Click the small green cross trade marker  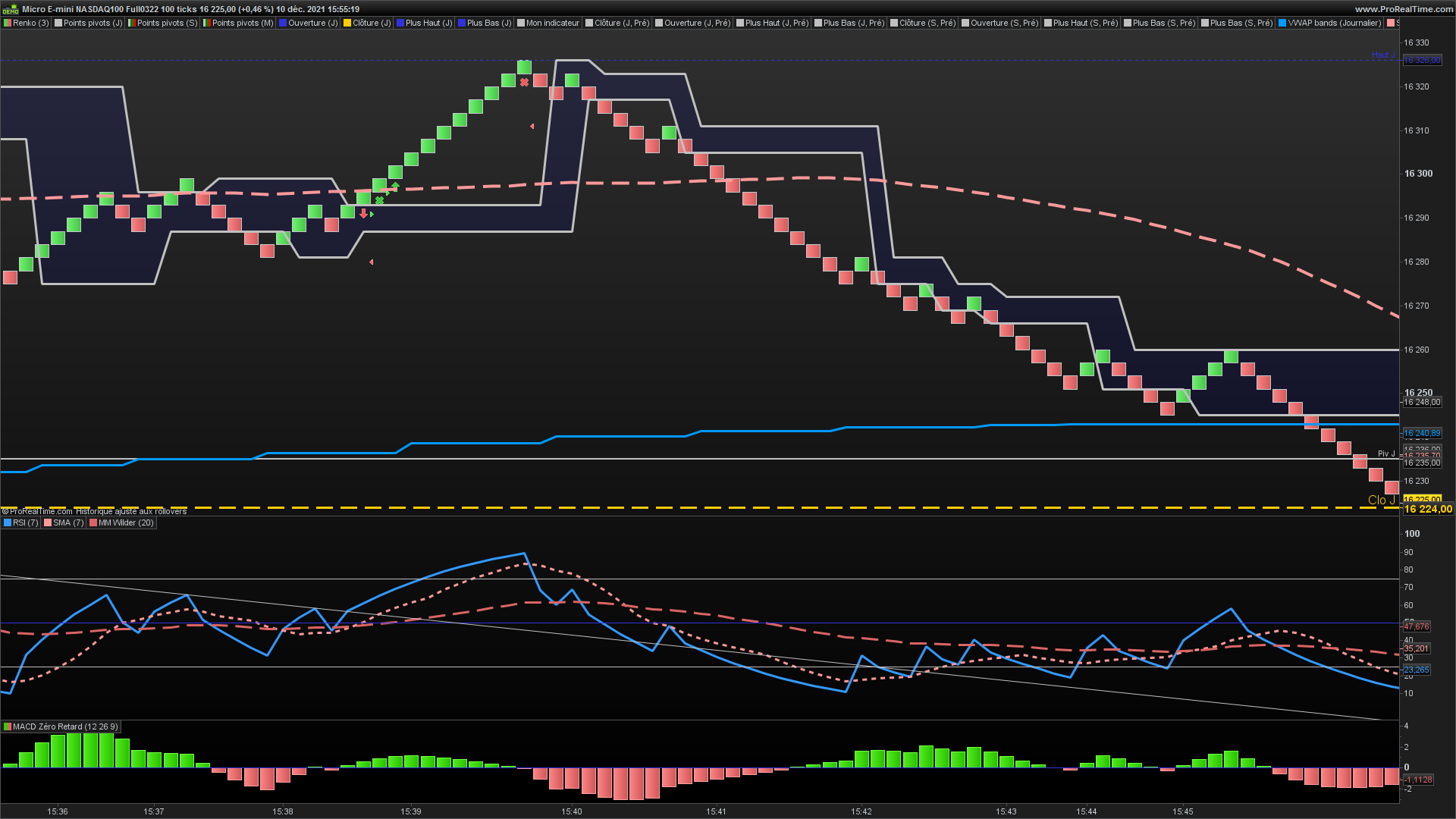[379, 201]
